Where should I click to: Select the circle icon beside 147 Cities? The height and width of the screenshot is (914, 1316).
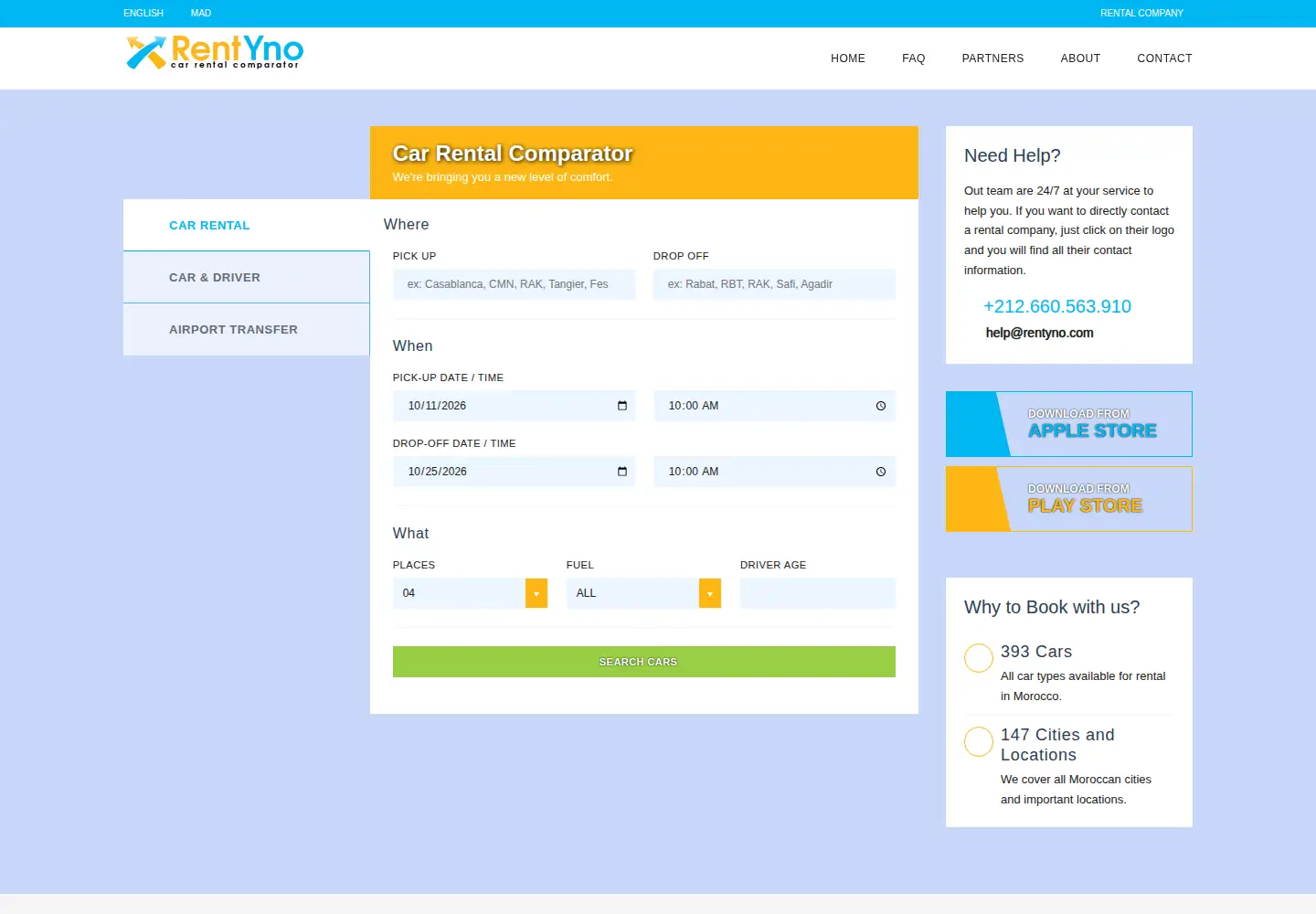pyautogui.click(x=979, y=741)
